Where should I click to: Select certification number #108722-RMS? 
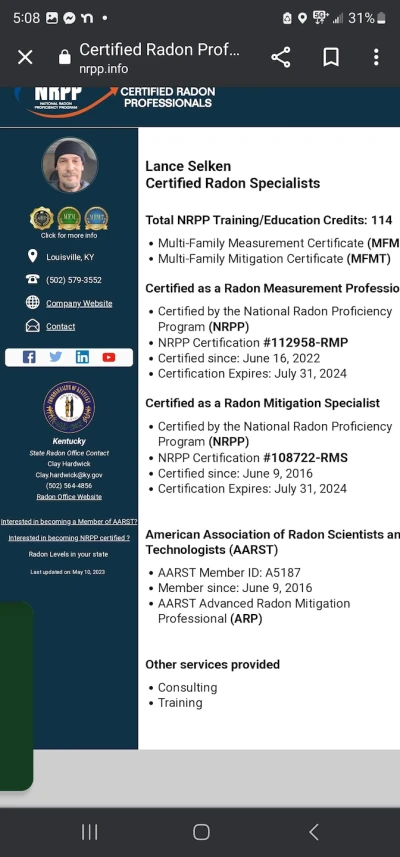tap(305, 457)
